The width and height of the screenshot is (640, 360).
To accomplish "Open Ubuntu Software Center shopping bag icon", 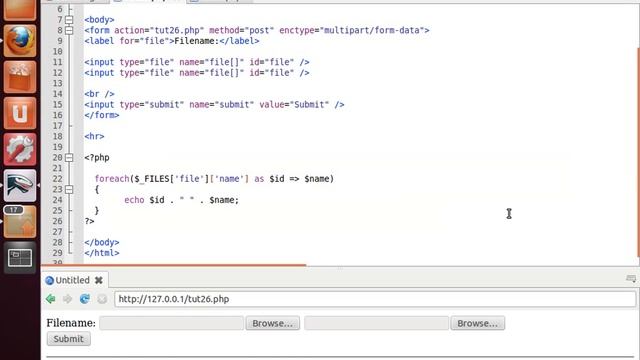I will [20, 77].
